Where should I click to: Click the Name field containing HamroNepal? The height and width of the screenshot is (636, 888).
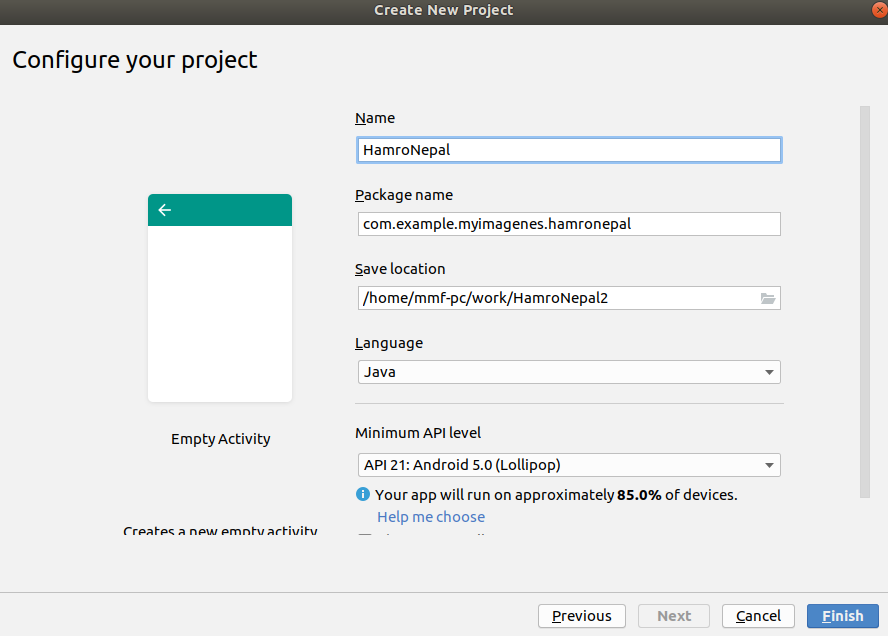coord(568,149)
